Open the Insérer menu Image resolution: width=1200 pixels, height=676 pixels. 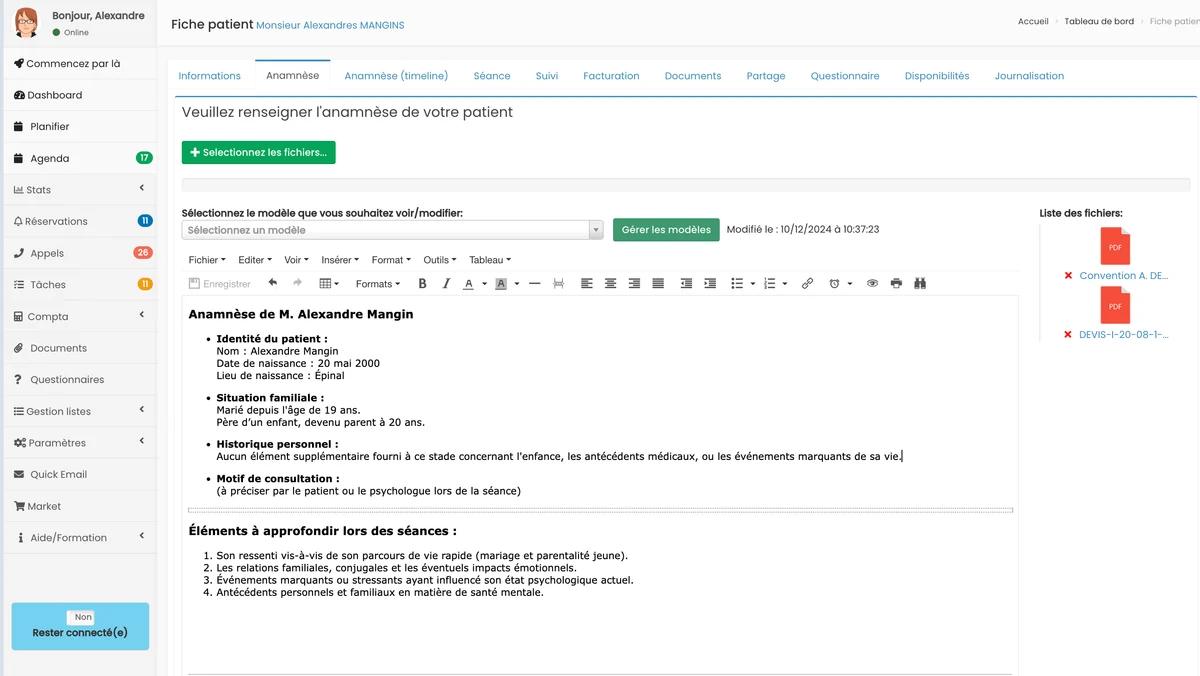pyautogui.click(x=340, y=260)
